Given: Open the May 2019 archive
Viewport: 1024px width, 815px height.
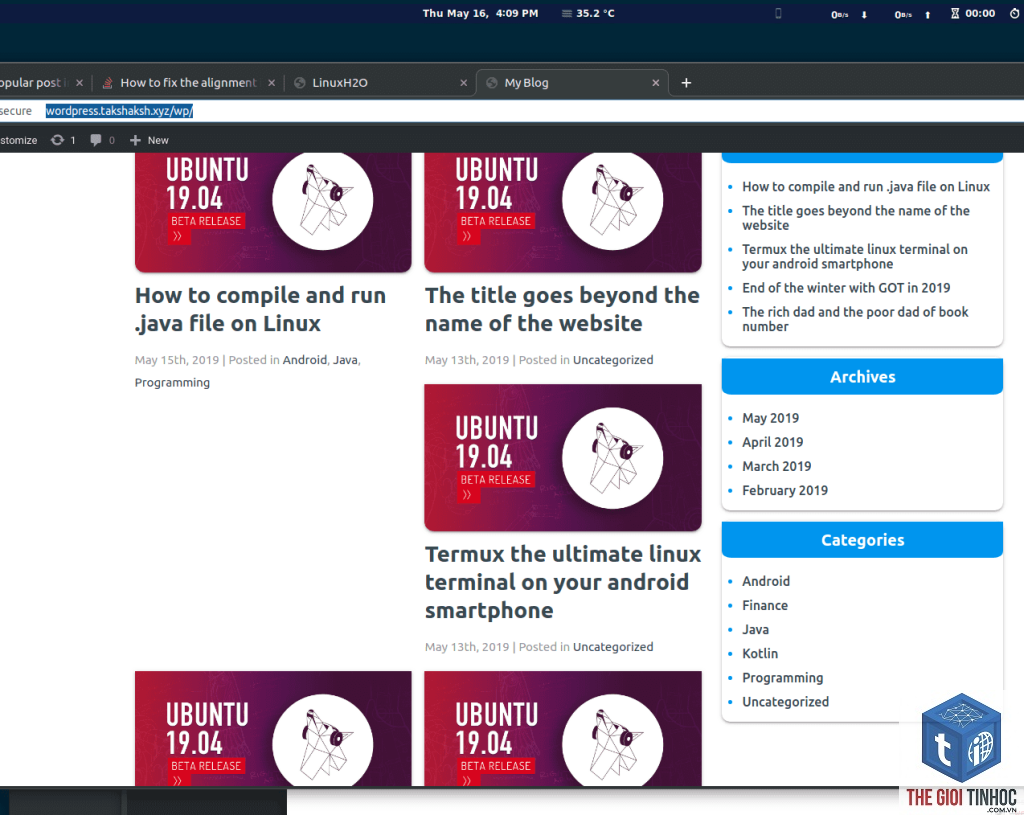Looking at the screenshot, I should pos(771,418).
